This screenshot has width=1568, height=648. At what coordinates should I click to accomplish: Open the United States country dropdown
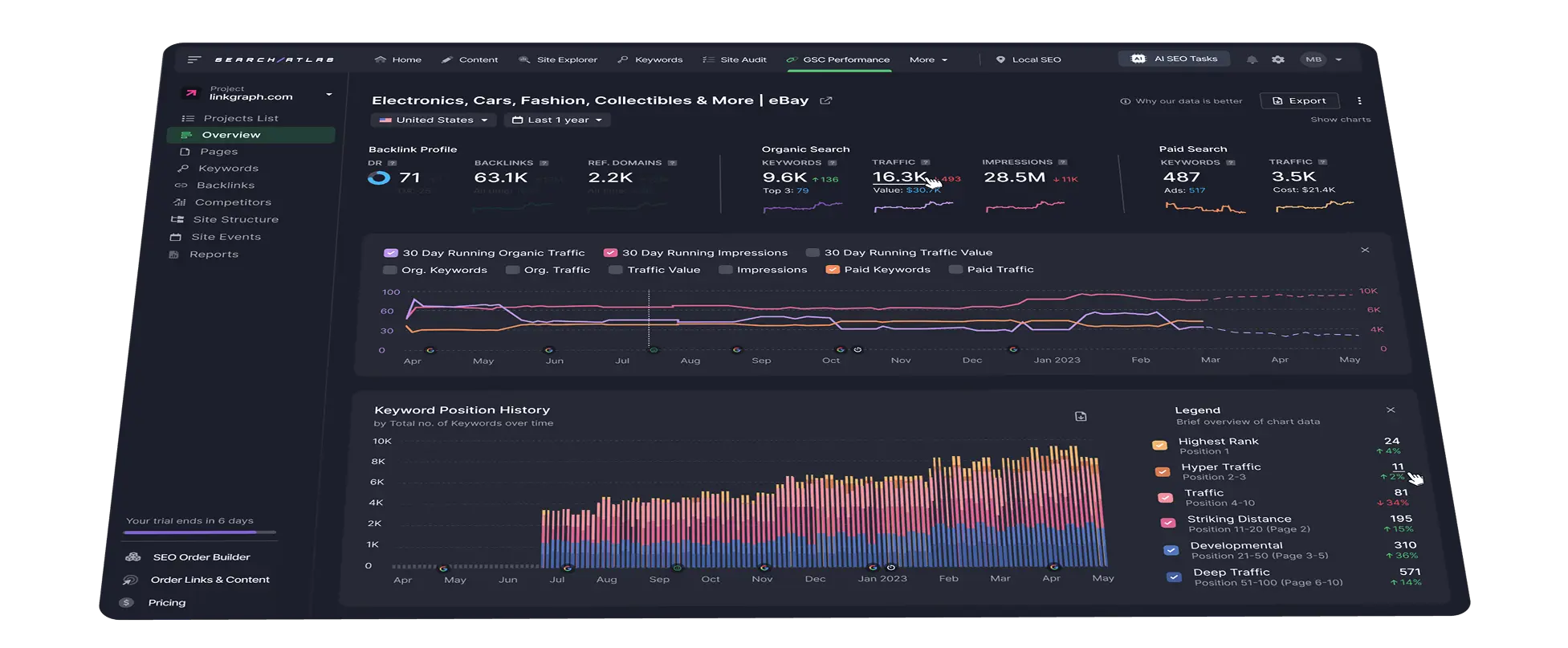tap(434, 120)
